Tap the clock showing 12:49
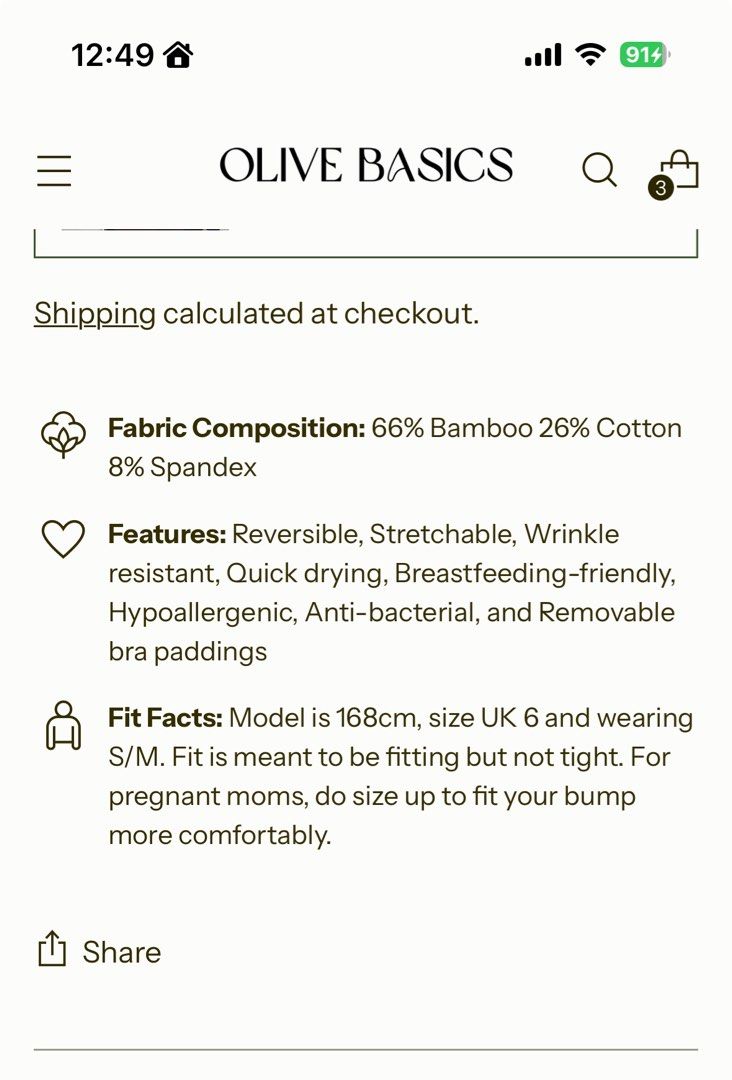 point(113,56)
